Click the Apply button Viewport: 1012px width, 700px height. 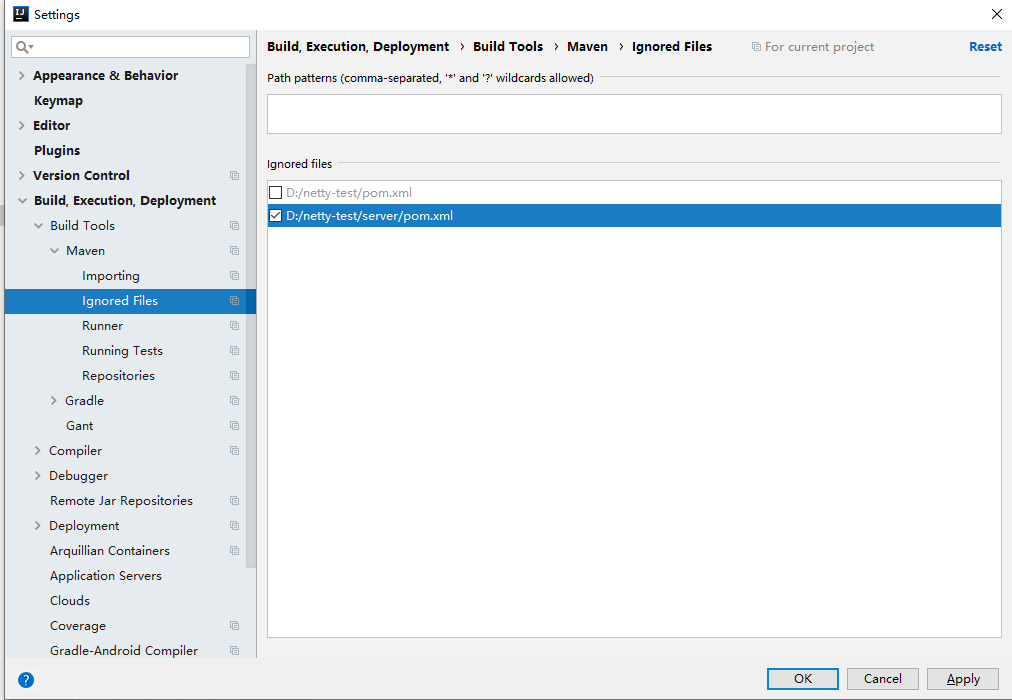[x=962, y=679]
